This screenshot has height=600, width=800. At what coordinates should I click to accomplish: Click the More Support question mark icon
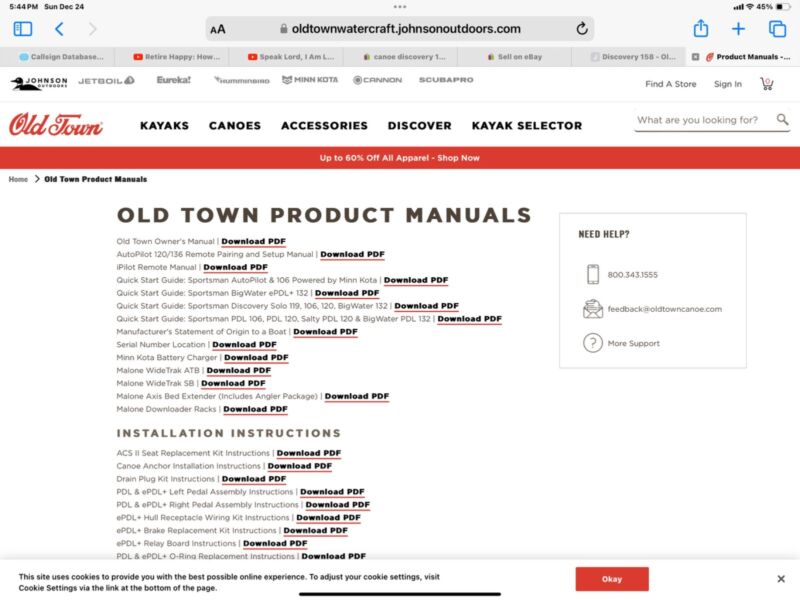[592, 343]
